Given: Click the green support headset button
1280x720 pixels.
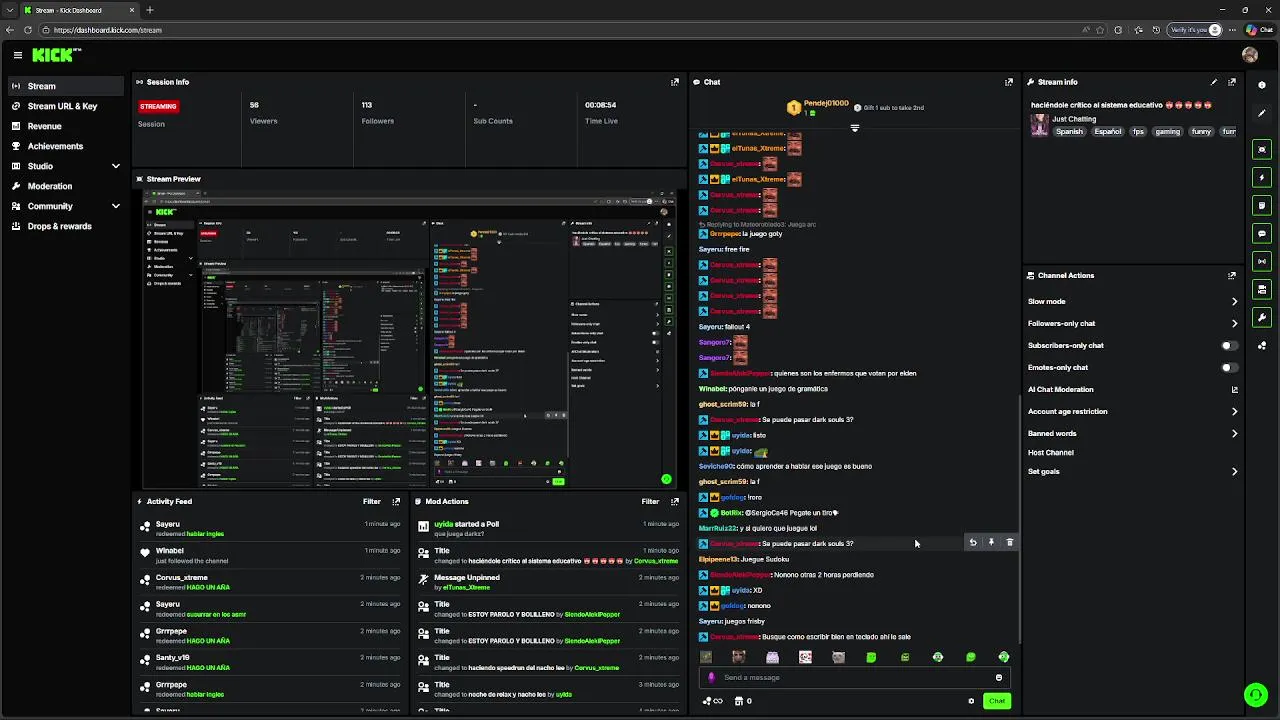Looking at the screenshot, I should pos(1255,694).
